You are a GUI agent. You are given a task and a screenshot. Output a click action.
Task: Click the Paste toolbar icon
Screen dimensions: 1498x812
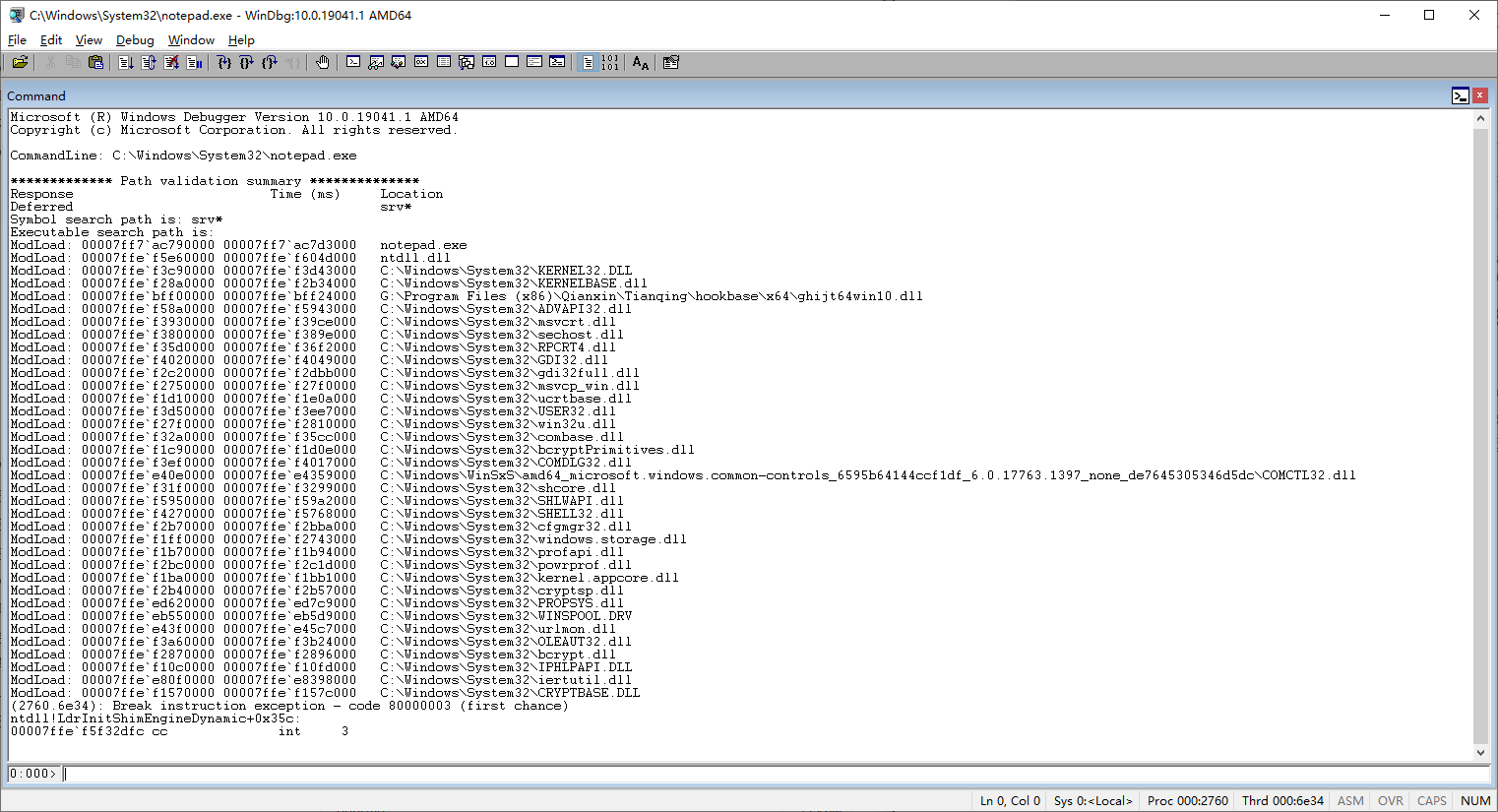tap(95, 62)
